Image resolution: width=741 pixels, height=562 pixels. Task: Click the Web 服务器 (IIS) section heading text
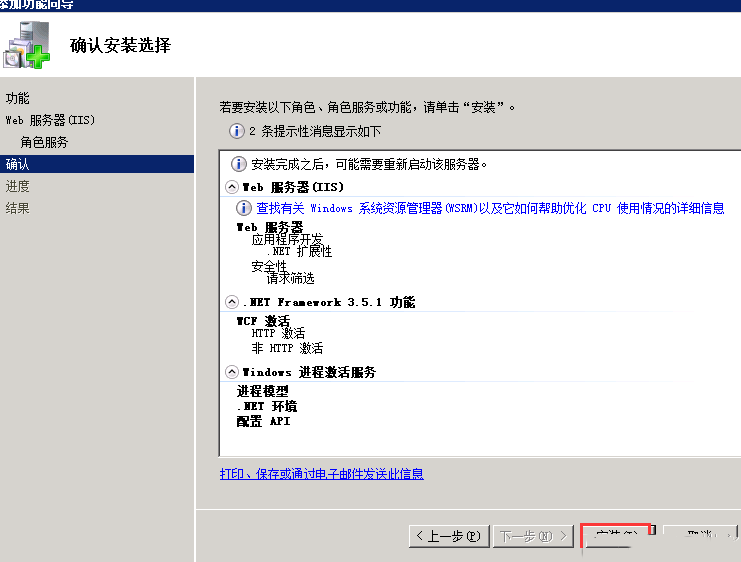point(293,187)
